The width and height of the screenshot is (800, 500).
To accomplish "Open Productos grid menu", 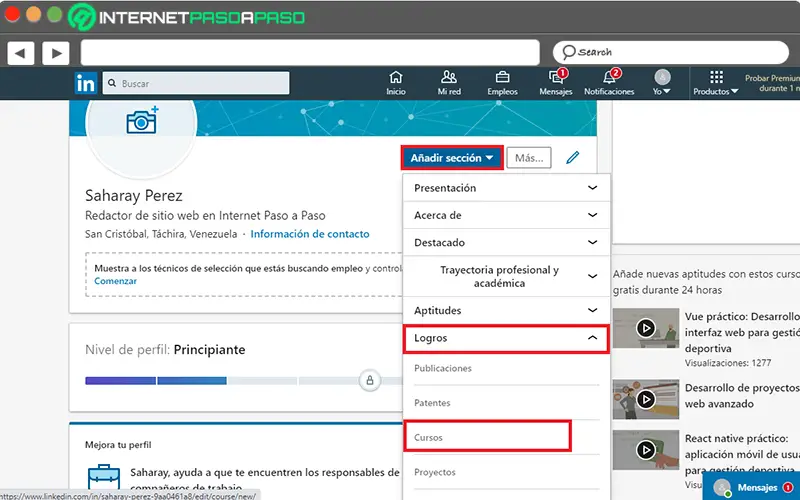I will [x=716, y=83].
